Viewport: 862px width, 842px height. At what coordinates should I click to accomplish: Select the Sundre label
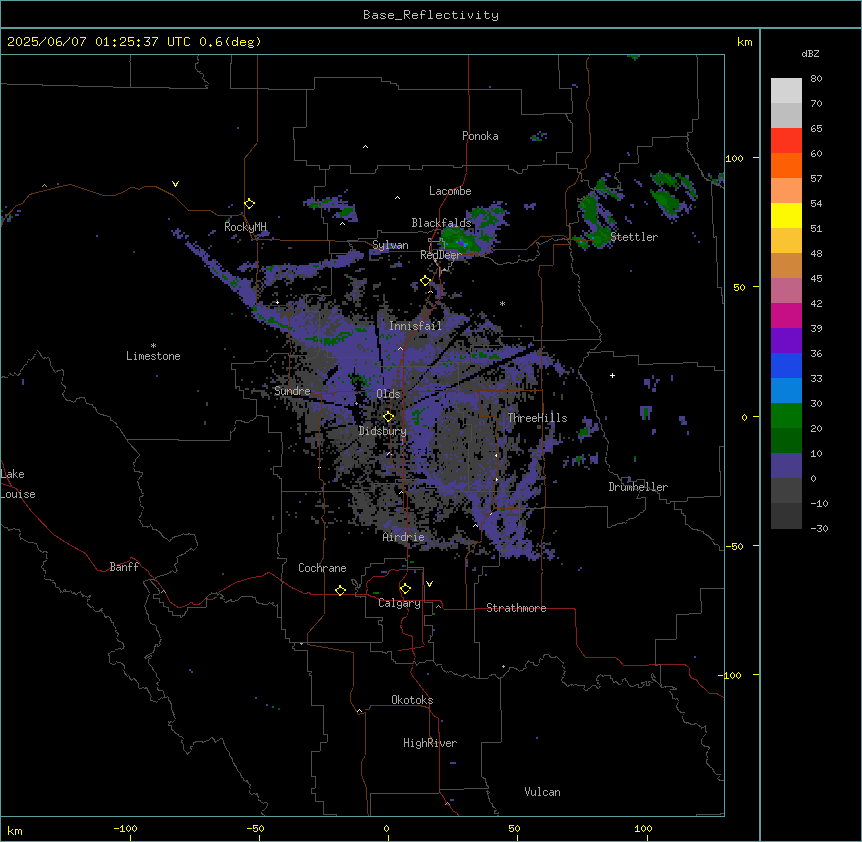click(292, 391)
